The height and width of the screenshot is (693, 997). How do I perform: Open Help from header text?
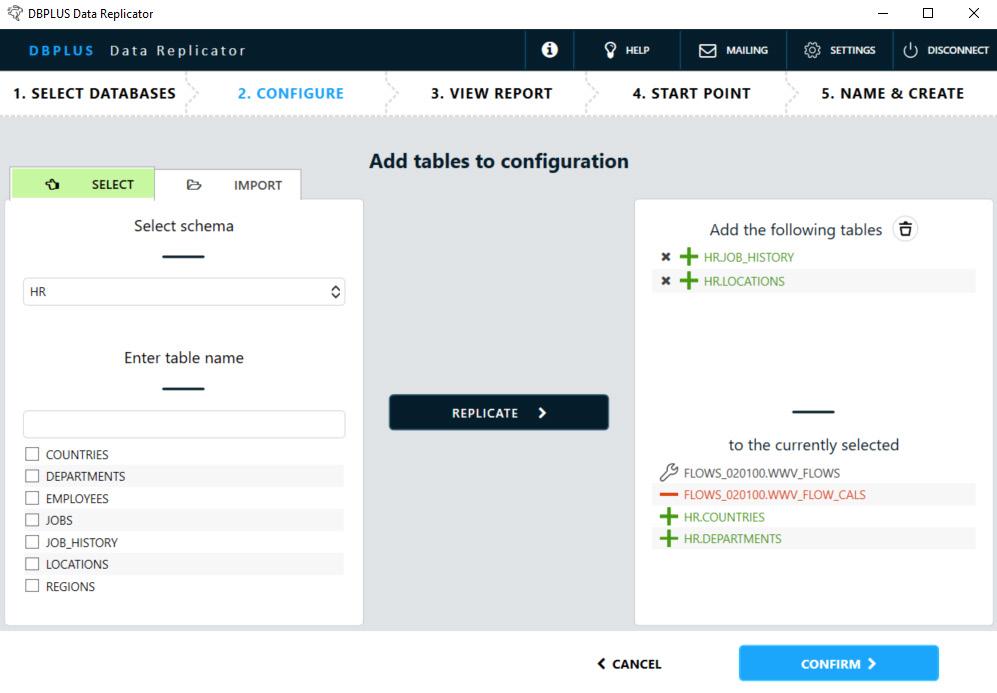click(x=637, y=50)
